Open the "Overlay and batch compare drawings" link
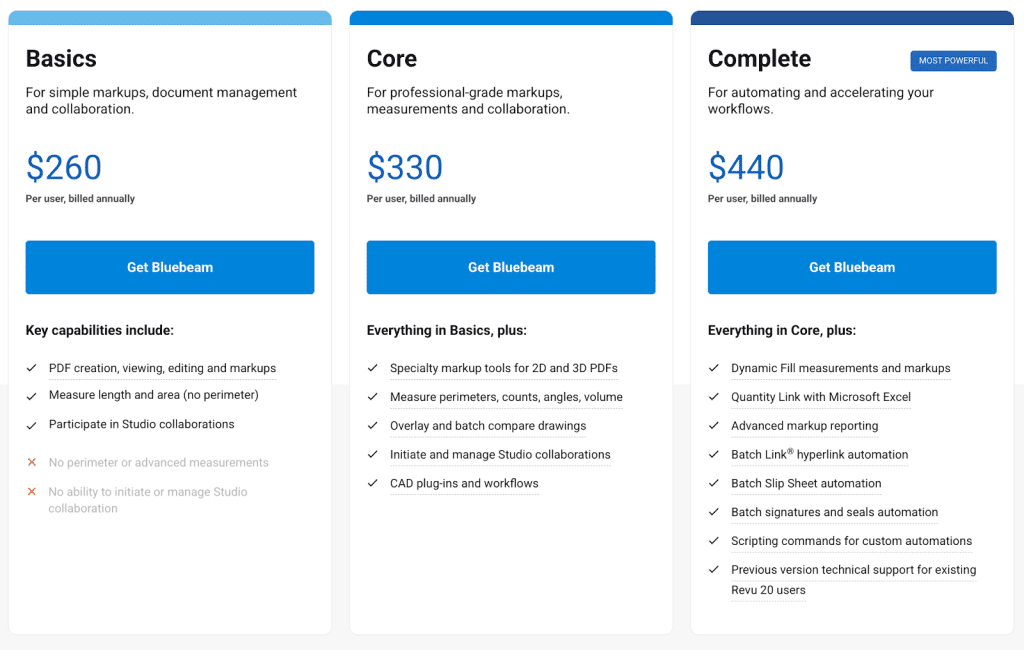The height and width of the screenshot is (650, 1024). [x=487, y=426]
